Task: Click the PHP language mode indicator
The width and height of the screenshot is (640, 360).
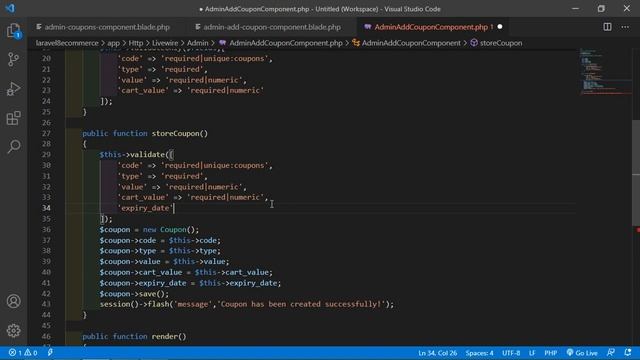Action: coord(551,353)
